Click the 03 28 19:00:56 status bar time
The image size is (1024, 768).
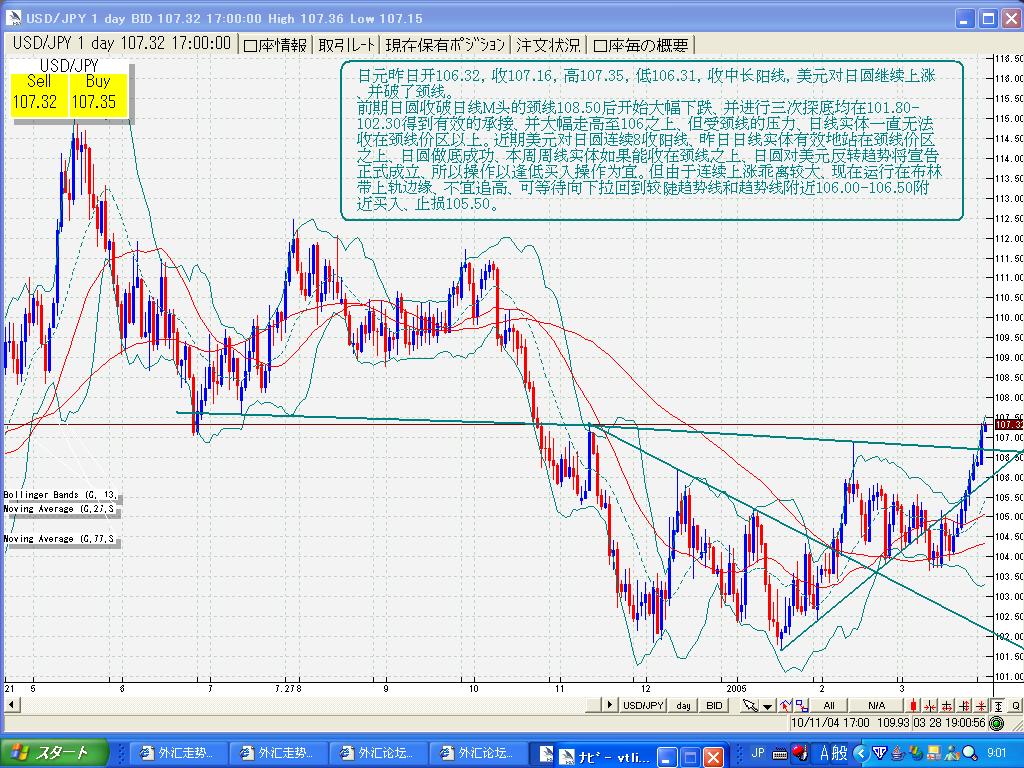[x=950, y=723]
